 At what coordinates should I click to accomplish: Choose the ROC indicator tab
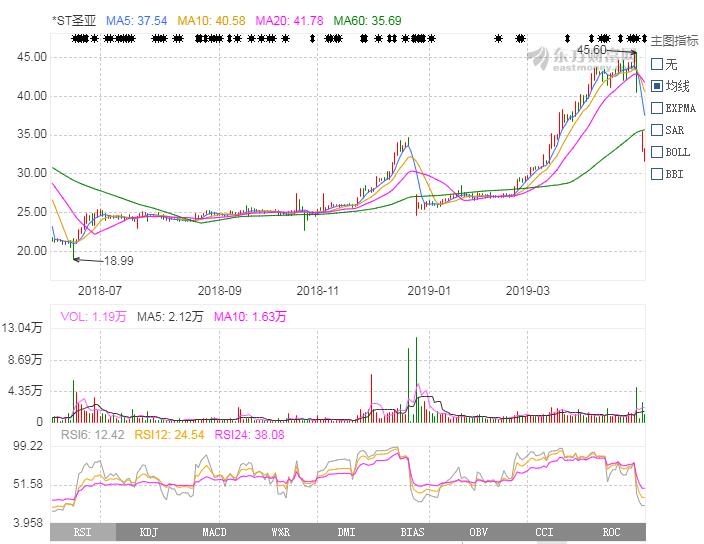[611, 532]
